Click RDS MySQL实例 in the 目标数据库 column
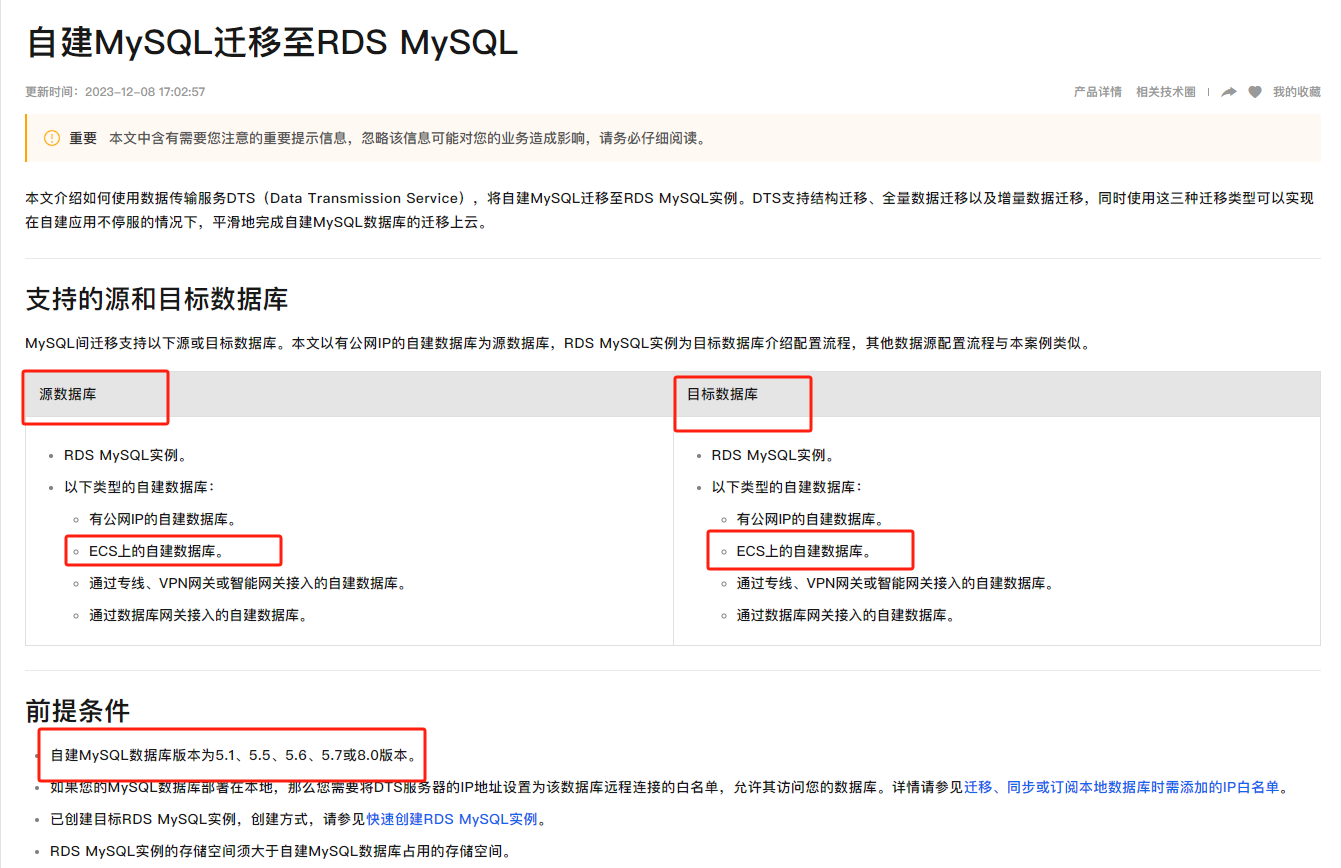 click(774, 455)
